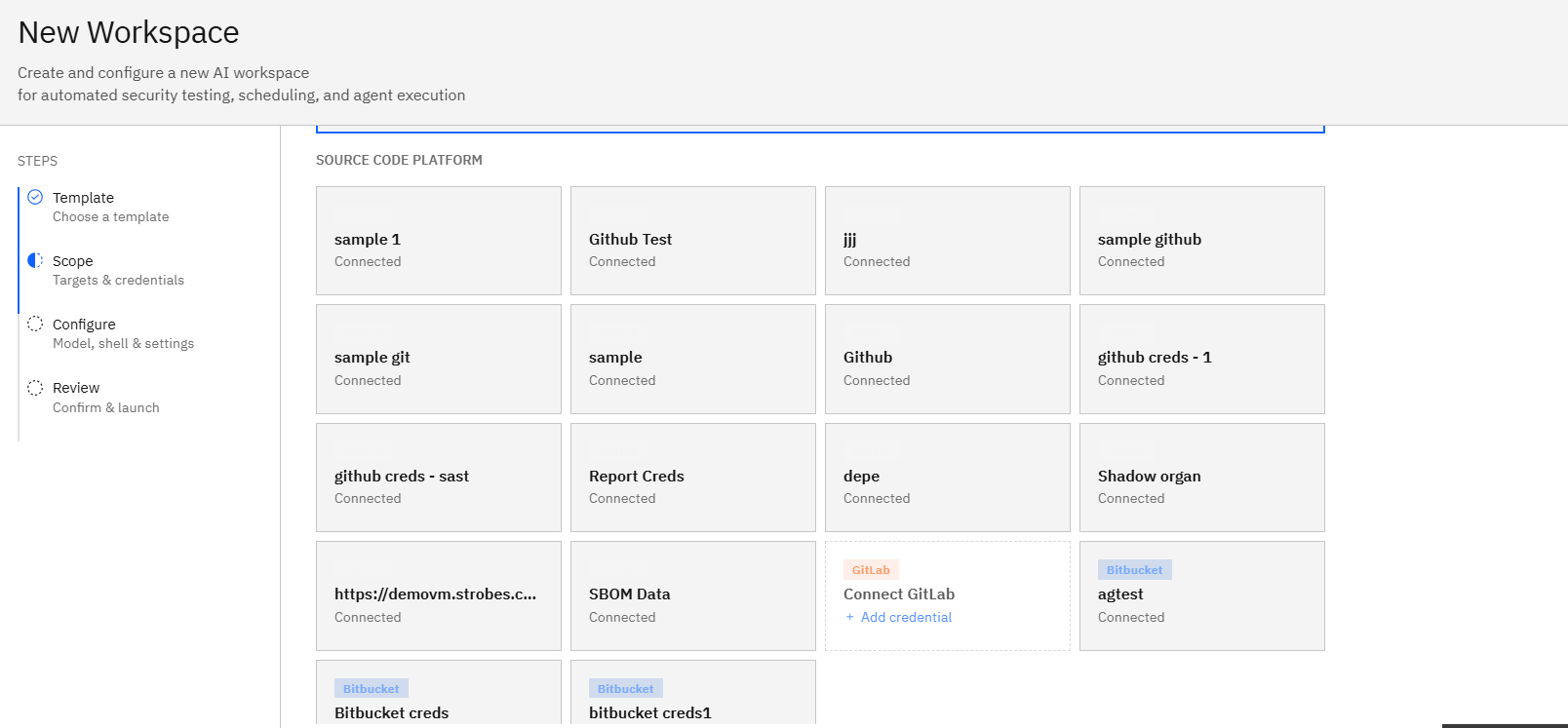This screenshot has height=728, width=1568.
Task: Click plus icon next to Add credential
Action: click(x=850, y=617)
